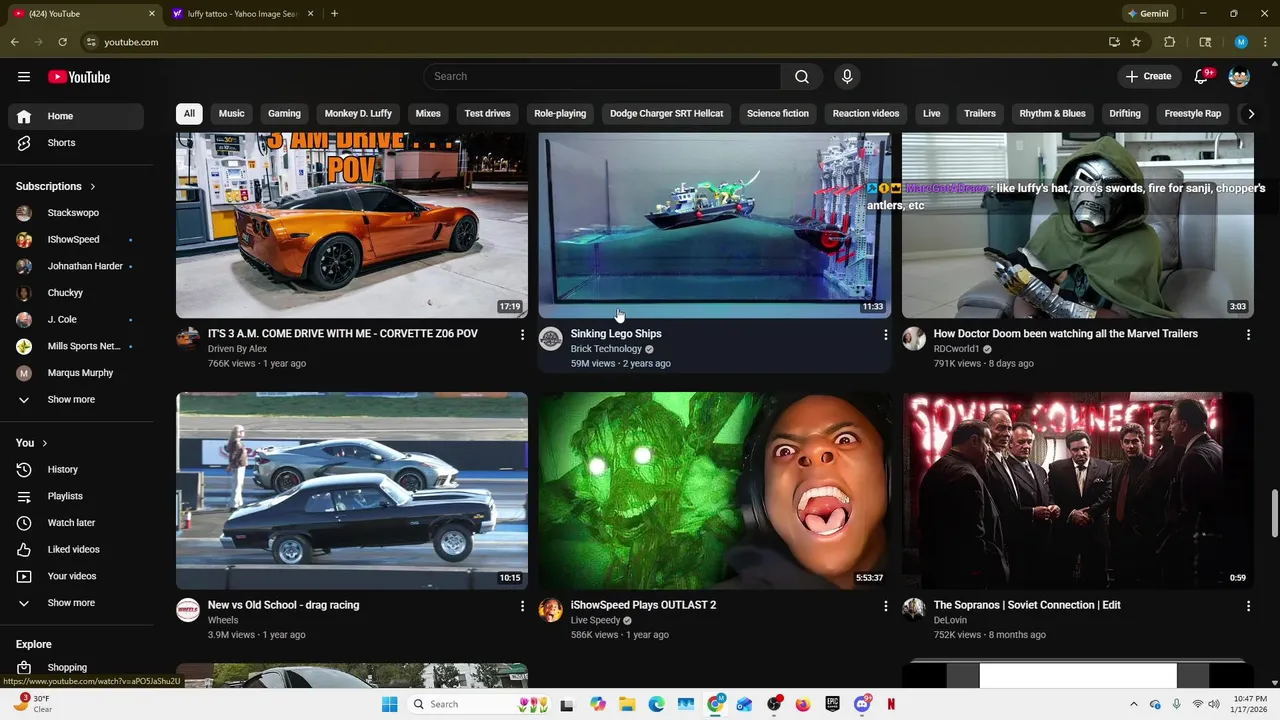
Task: Open the account avatar menu
Action: click(1239, 77)
